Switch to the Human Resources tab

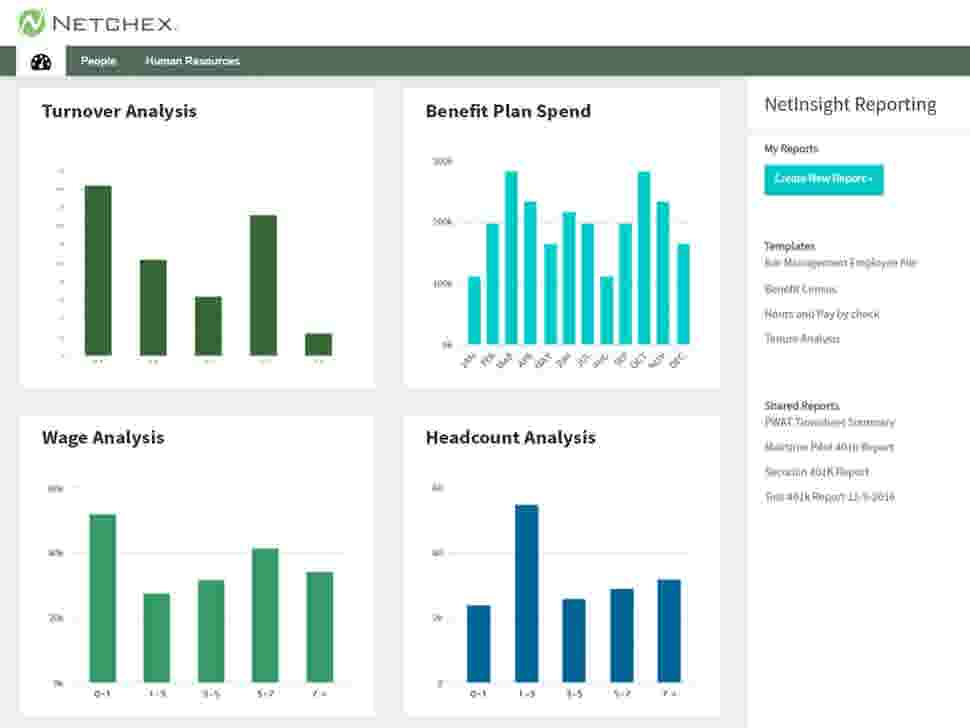pos(191,61)
